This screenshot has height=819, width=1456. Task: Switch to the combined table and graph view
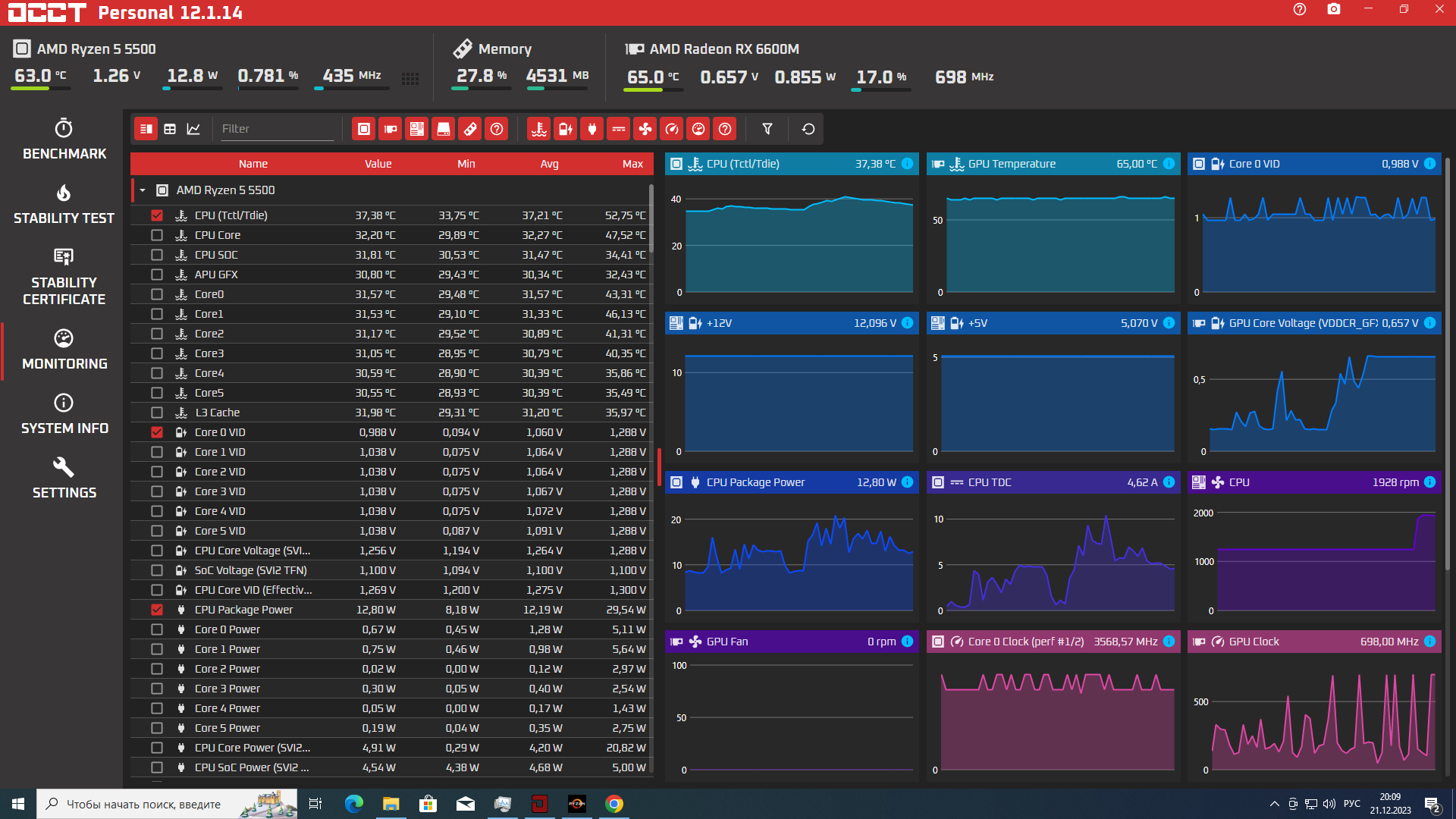tap(146, 129)
